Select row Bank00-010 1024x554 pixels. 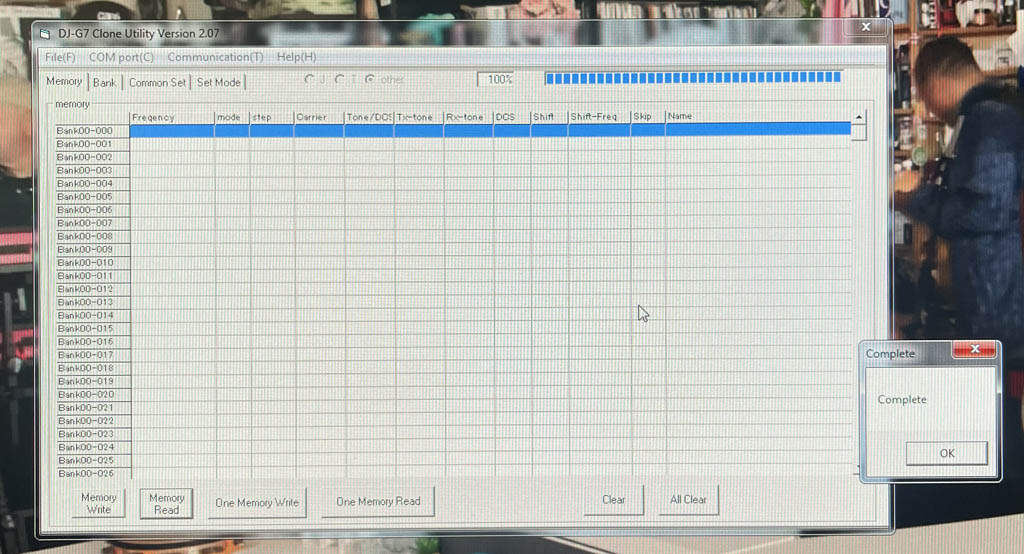pyautogui.click(x=93, y=263)
